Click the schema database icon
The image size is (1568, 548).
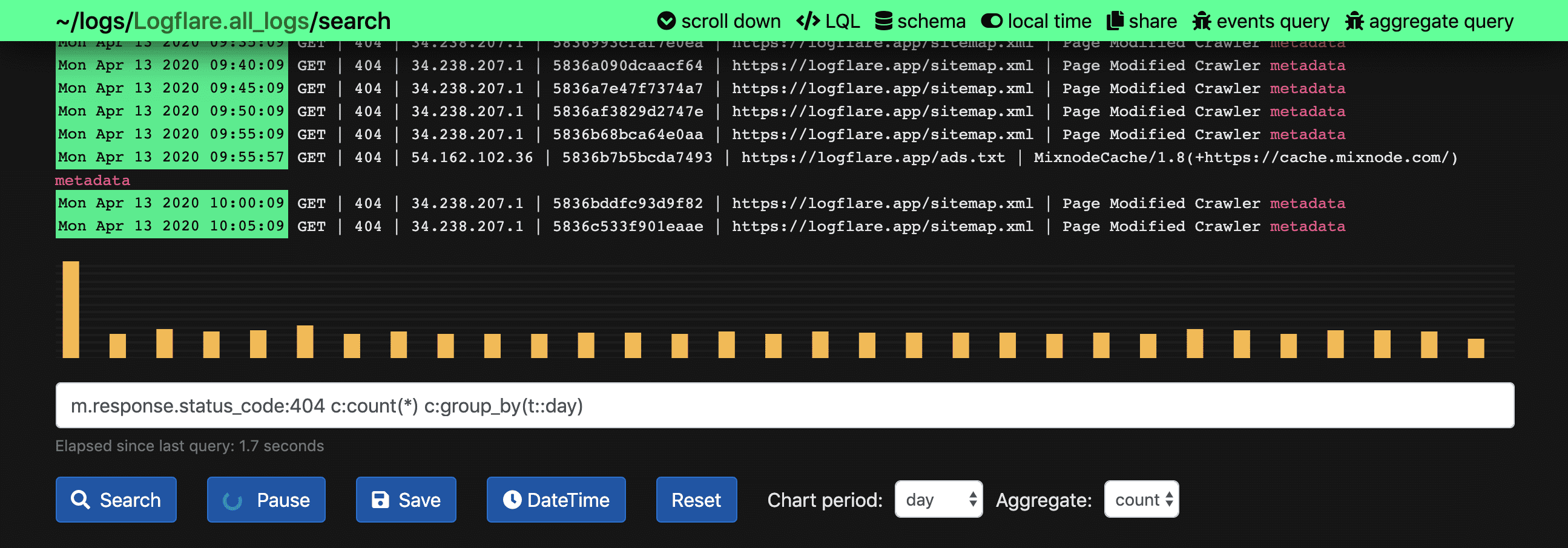pos(883,21)
